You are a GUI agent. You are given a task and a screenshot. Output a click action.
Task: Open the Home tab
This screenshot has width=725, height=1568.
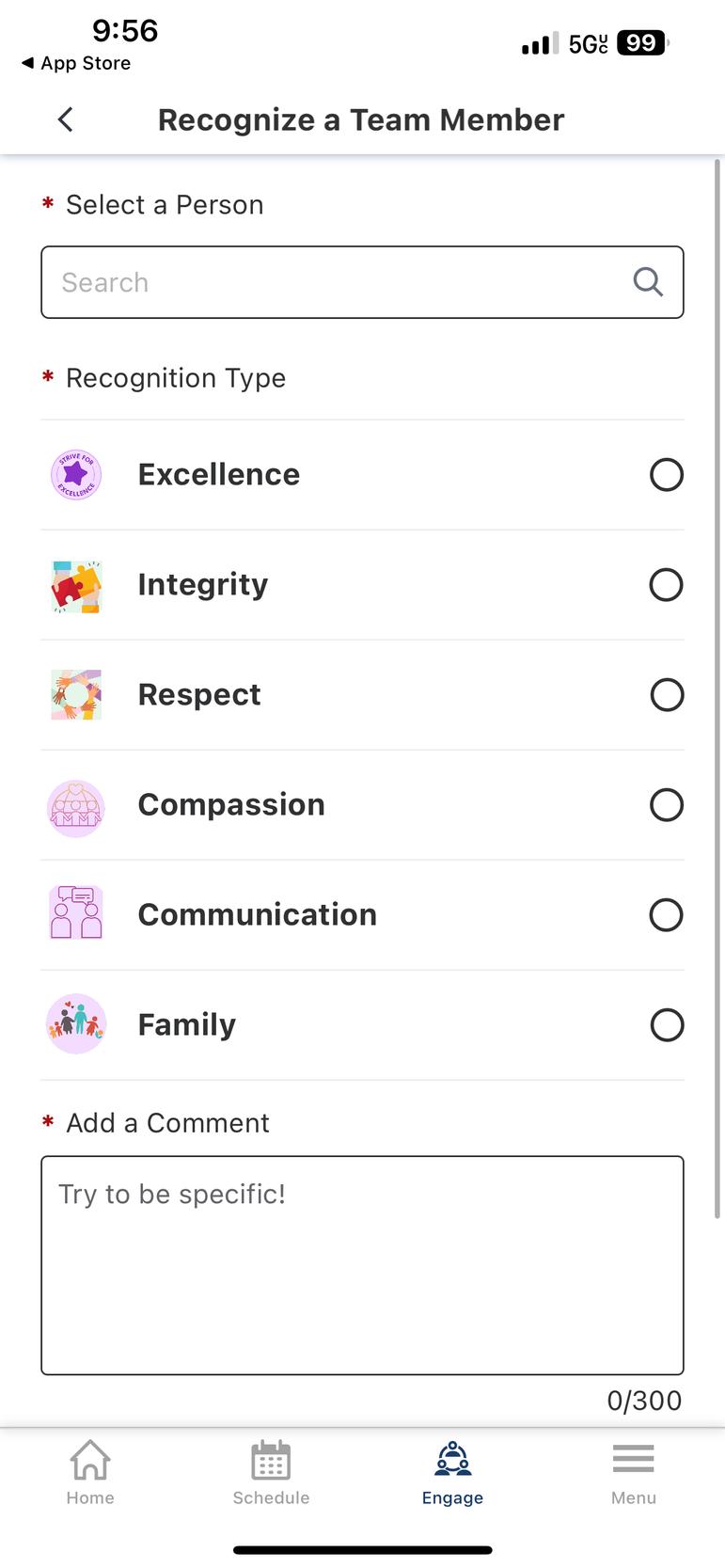click(x=90, y=1473)
